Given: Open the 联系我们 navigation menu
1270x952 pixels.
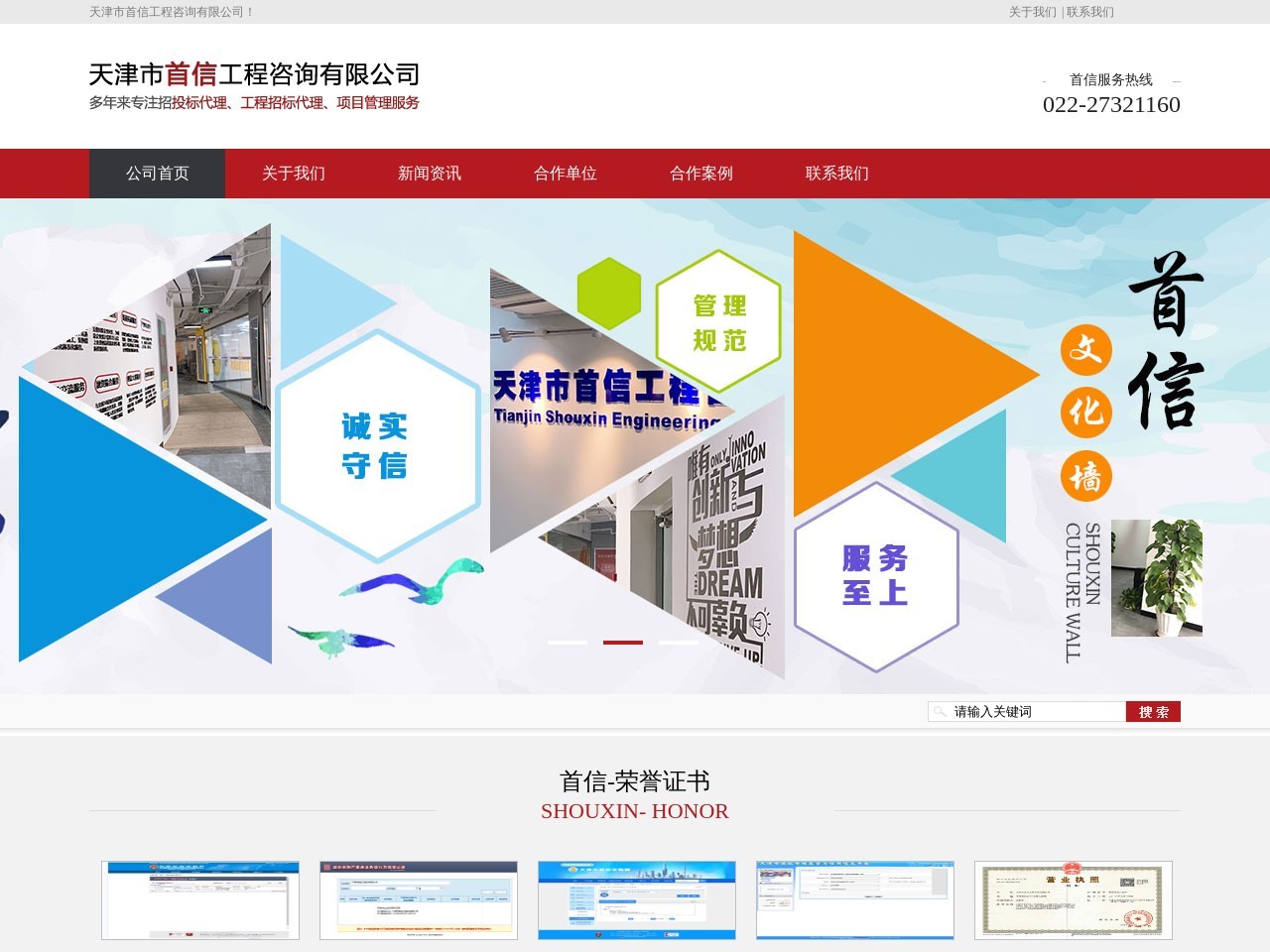Looking at the screenshot, I should [836, 174].
